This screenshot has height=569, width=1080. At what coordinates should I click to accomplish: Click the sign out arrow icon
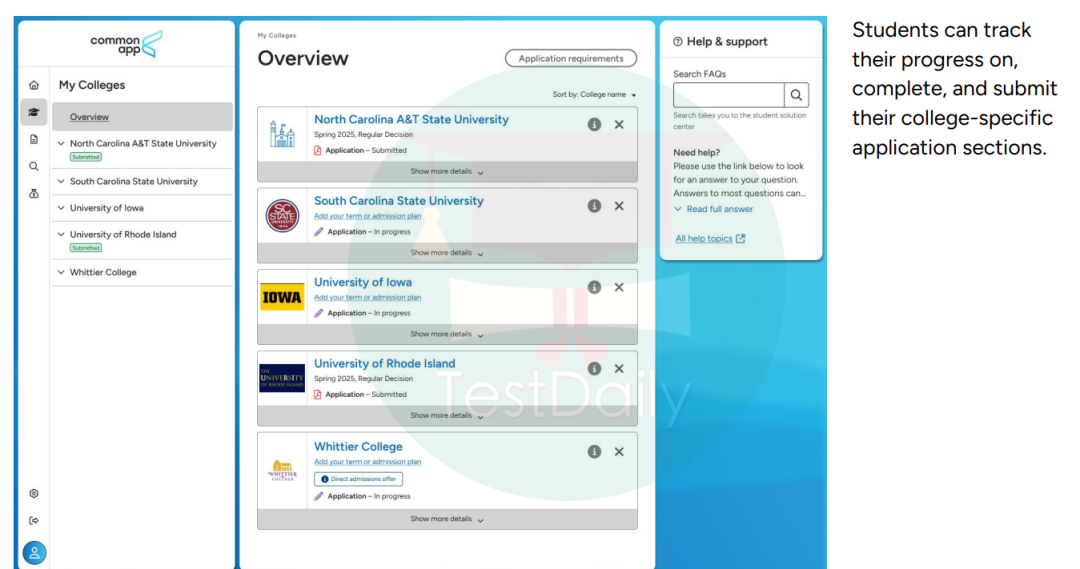(x=34, y=521)
